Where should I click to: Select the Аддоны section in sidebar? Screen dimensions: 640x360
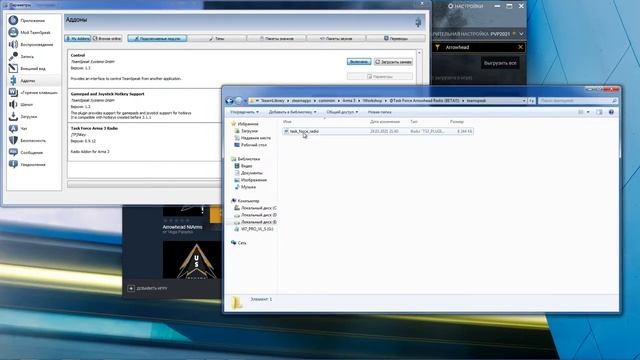(33, 80)
